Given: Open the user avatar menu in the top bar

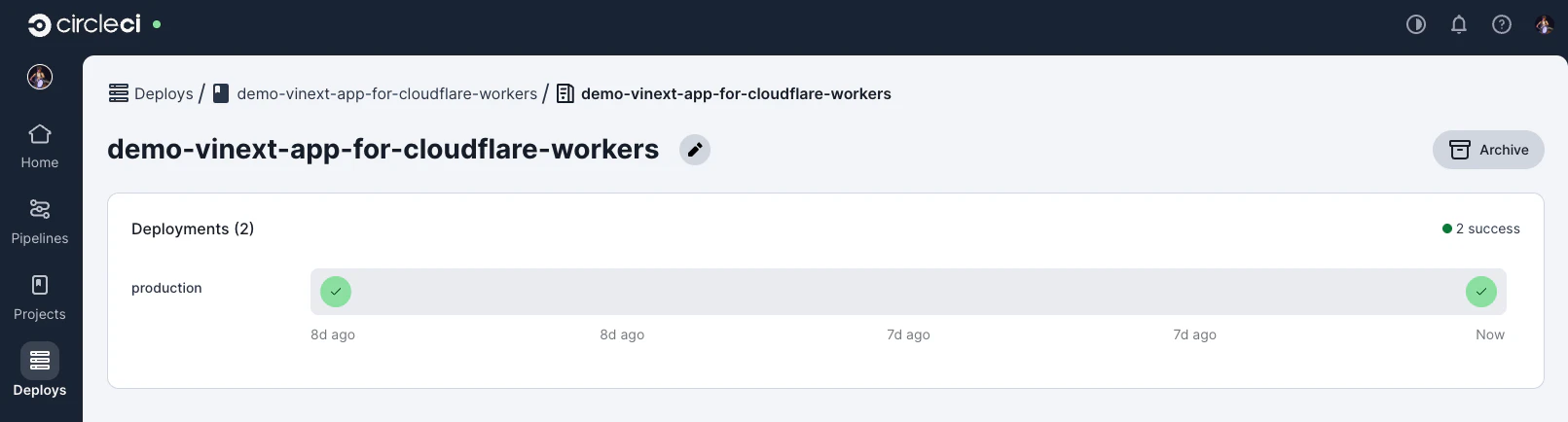Looking at the screenshot, I should pyautogui.click(x=1545, y=24).
